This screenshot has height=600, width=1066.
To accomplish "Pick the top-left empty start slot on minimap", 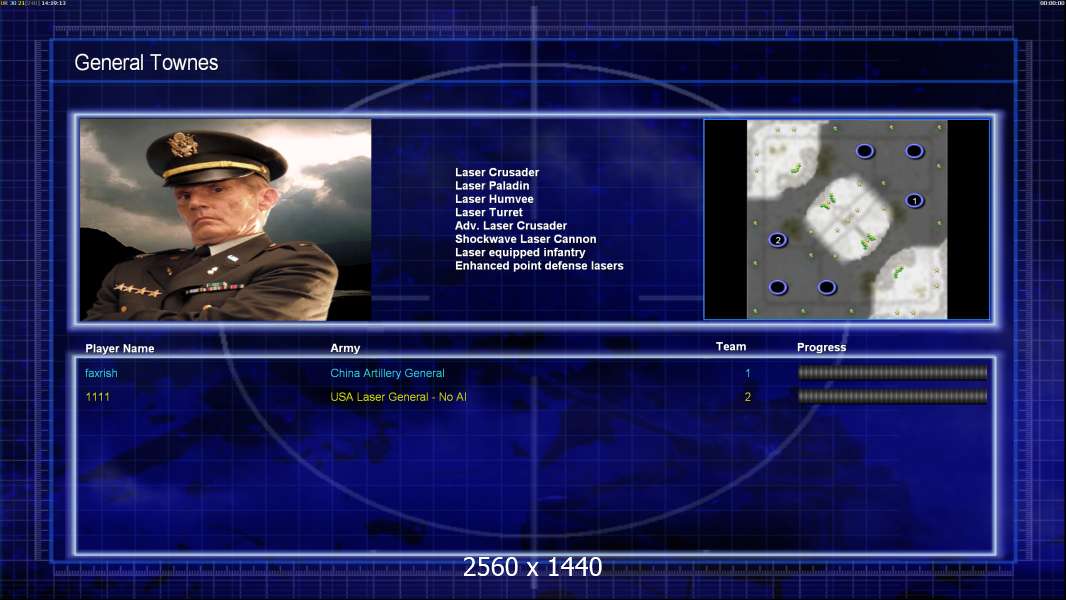I will tap(864, 151).
